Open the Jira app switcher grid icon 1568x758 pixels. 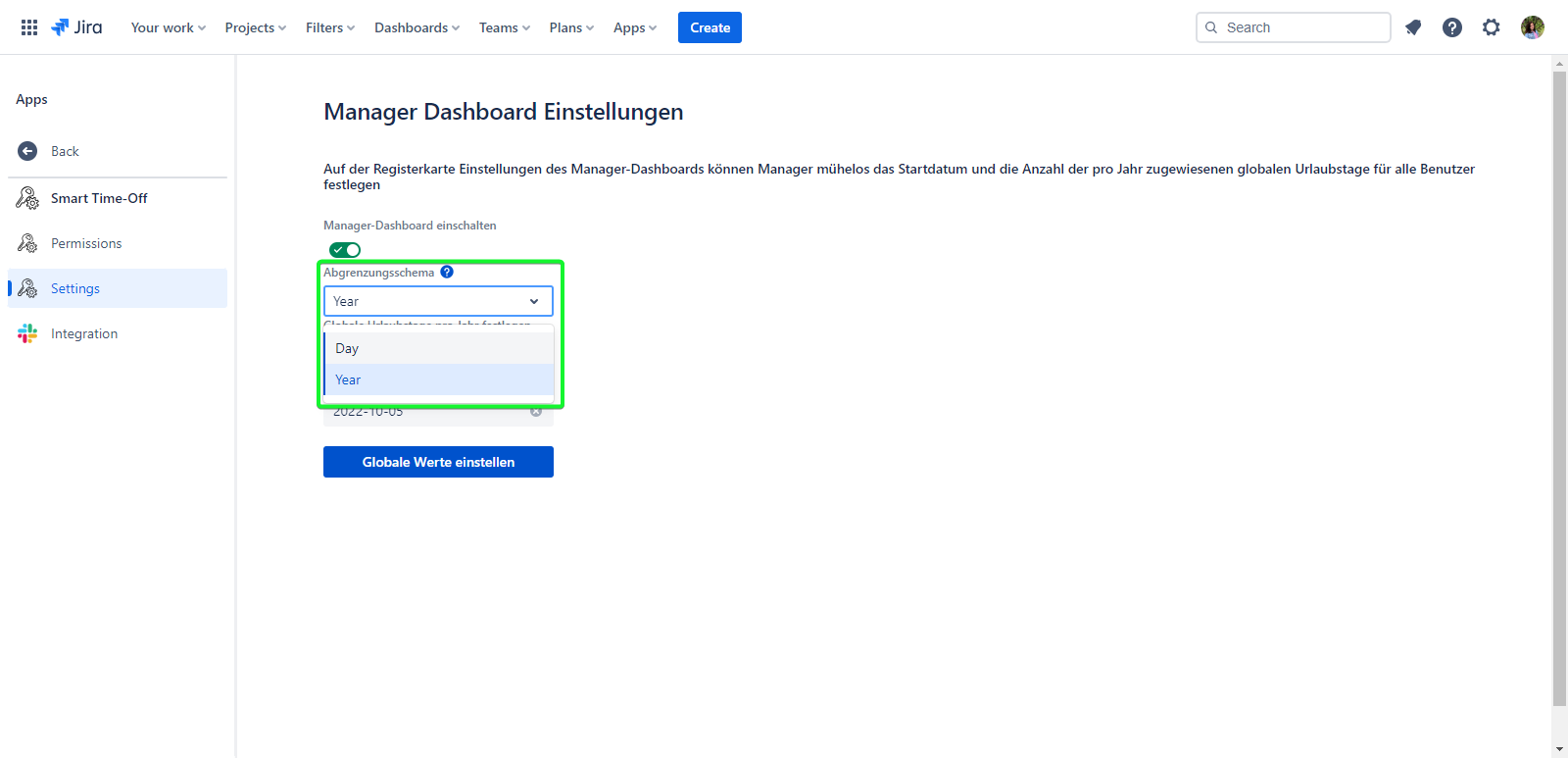coord(29,27)
